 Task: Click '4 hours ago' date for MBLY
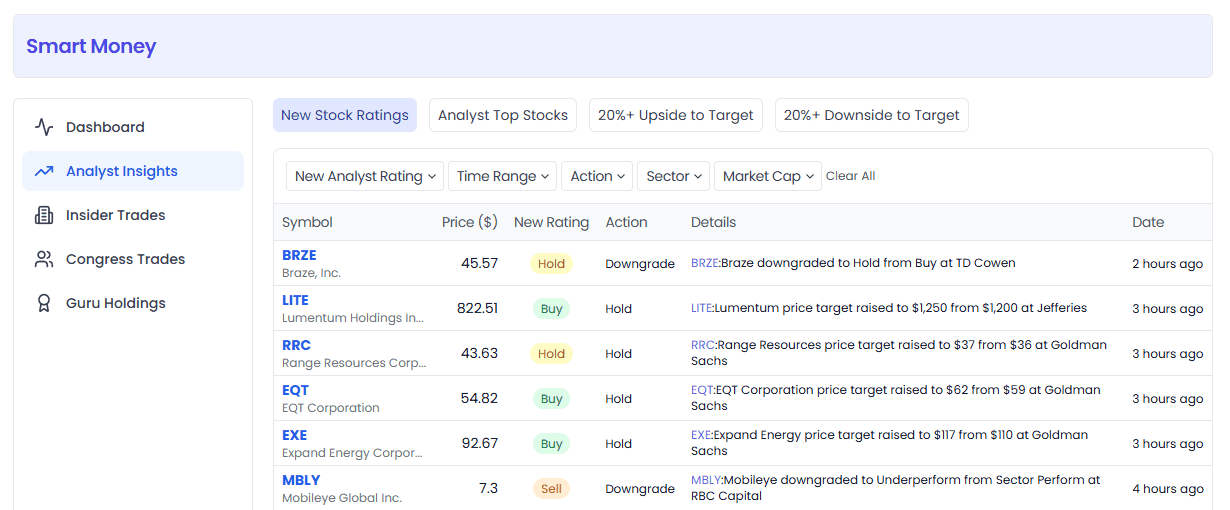coord(1167,489)
